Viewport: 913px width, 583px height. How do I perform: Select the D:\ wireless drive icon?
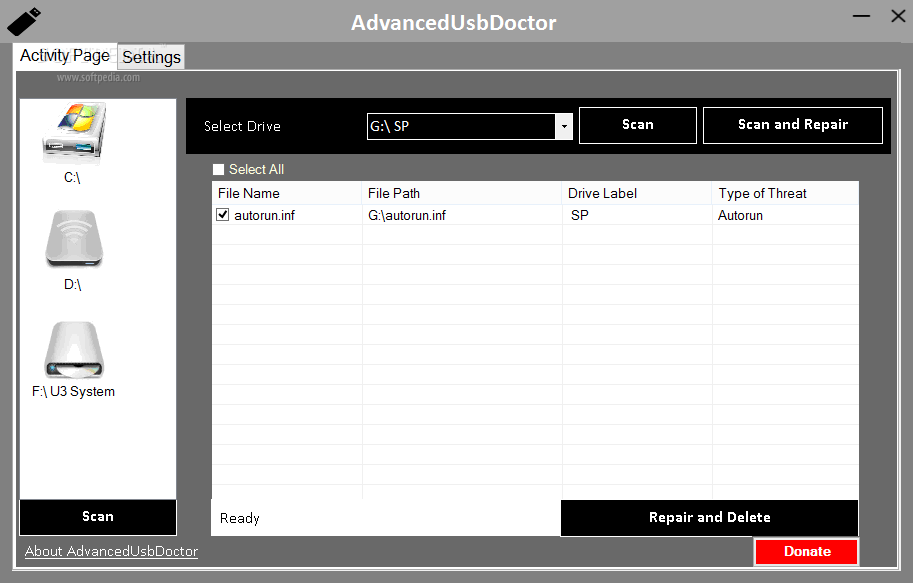[74, 239]
